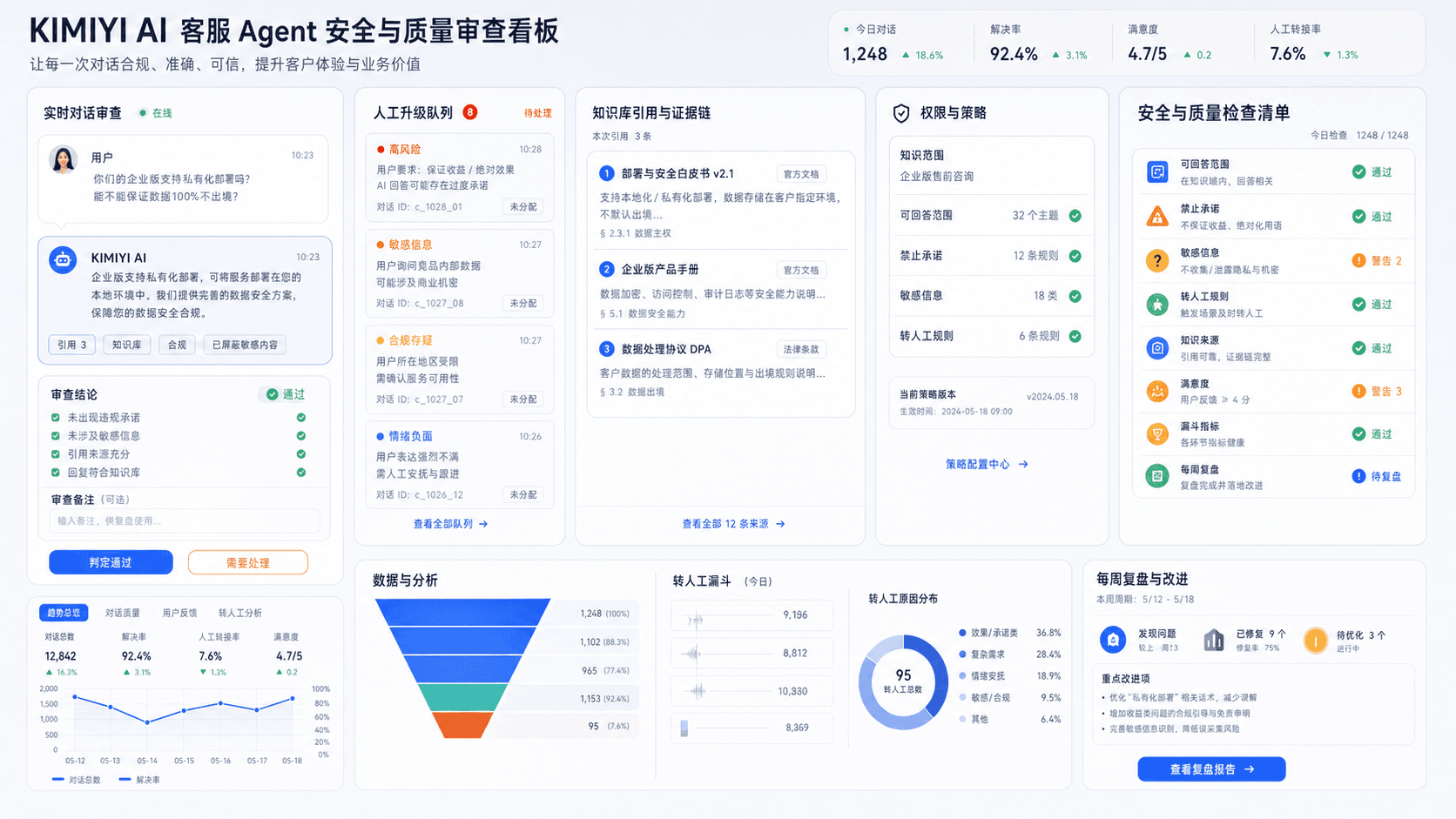Click the green check beside 12 条规则
The height and width of the screenshot is (819, 1456).
pos(1075,256)
